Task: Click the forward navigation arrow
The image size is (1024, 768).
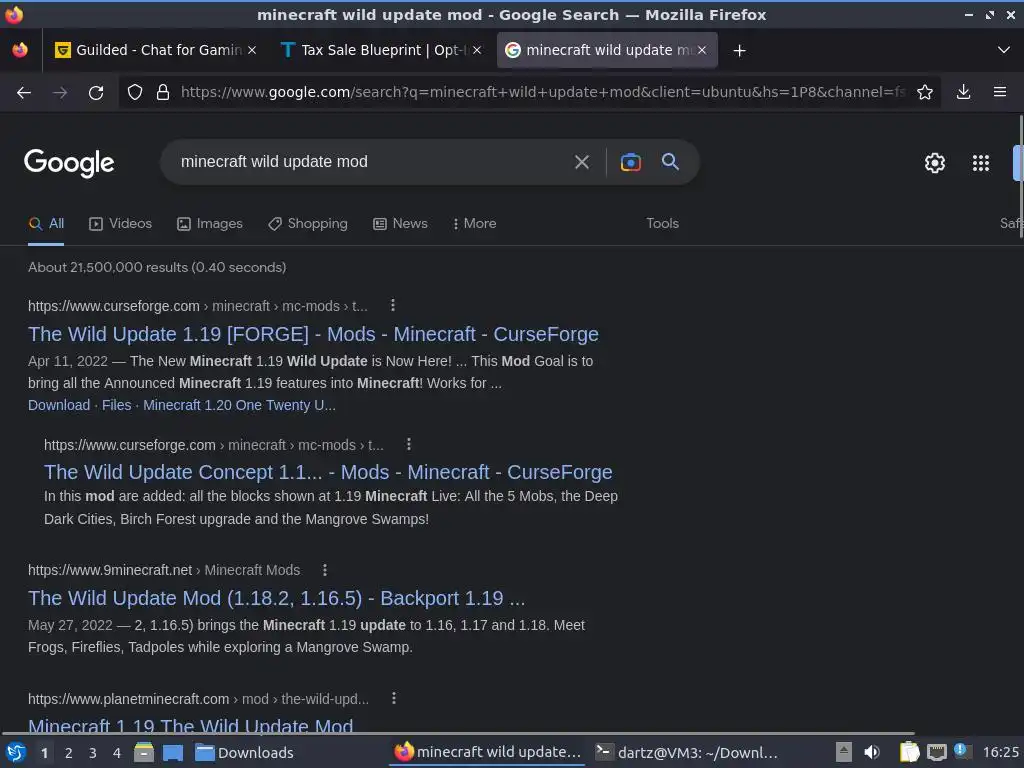Action: pyautogui.click(x=59, y=92)
